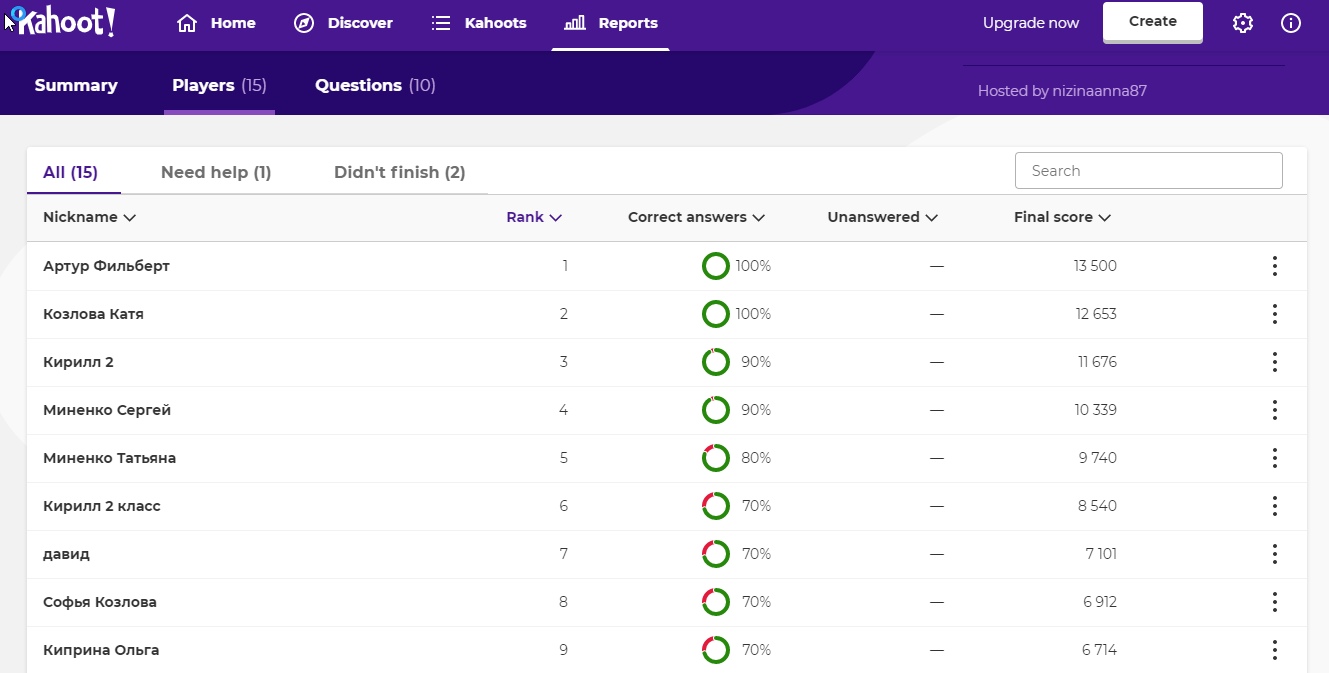
Task: Open options menu for Артур Фильберт
Action: [x=1274, y=266]
